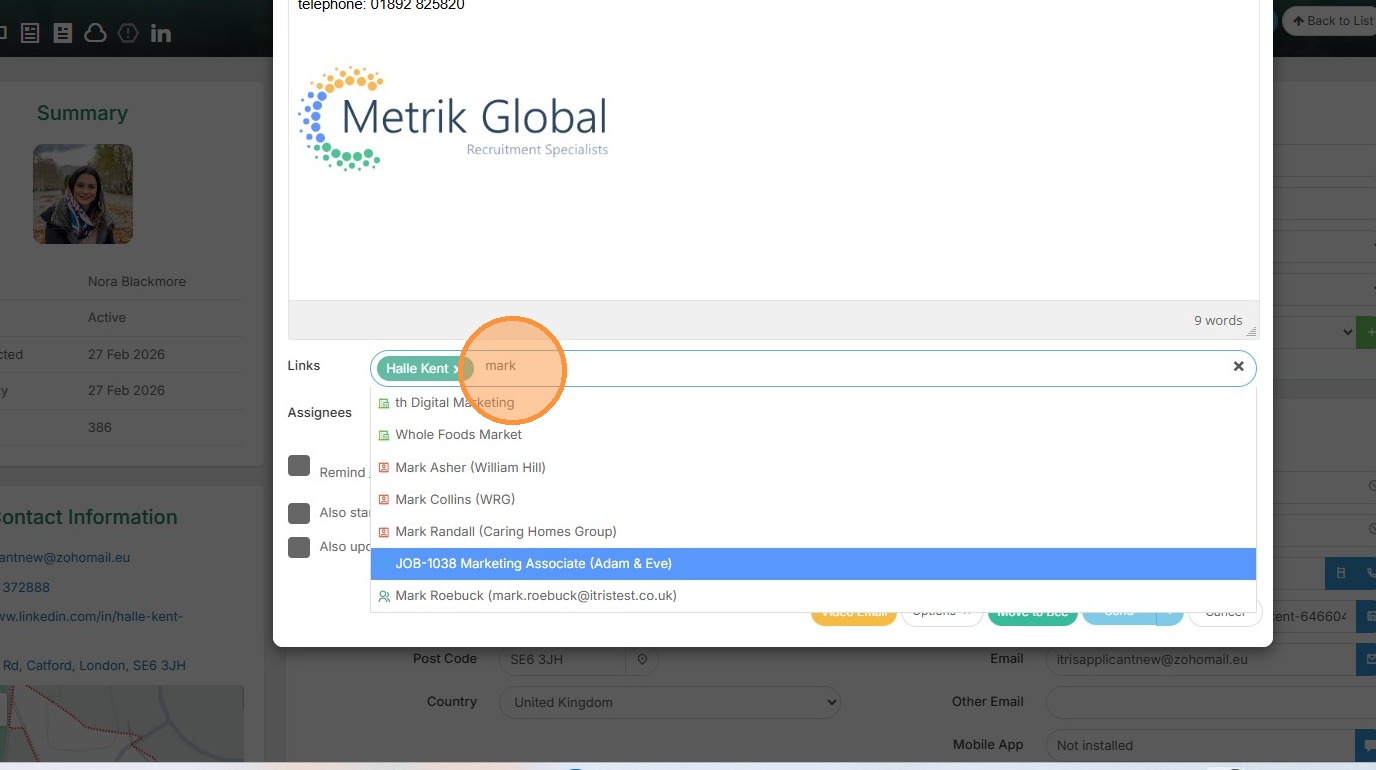The width and height of the screenshot is (1376, 770).
Task: Click the Post Code field SE6 3JH
Action: (563, 660)
